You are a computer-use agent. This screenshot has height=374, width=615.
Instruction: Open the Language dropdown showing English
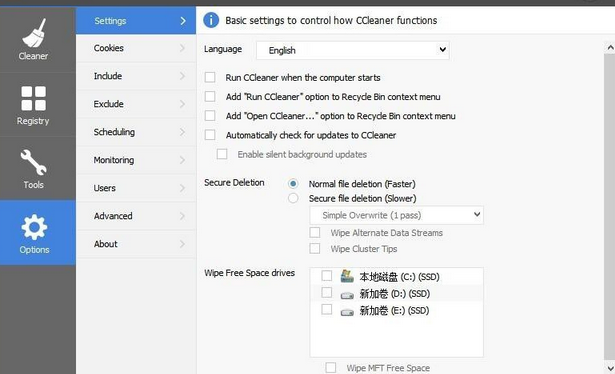[353, 50]
